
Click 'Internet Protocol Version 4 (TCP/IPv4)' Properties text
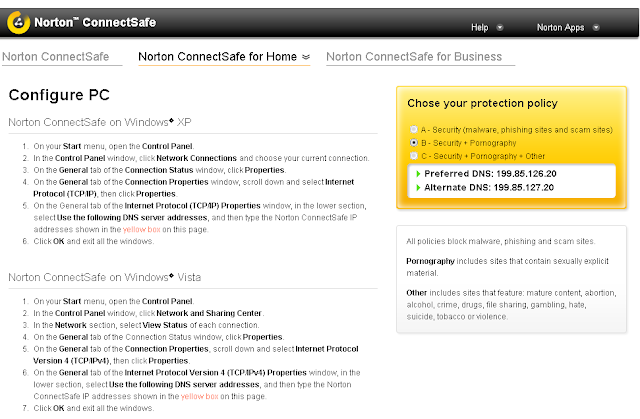point(216,372)
